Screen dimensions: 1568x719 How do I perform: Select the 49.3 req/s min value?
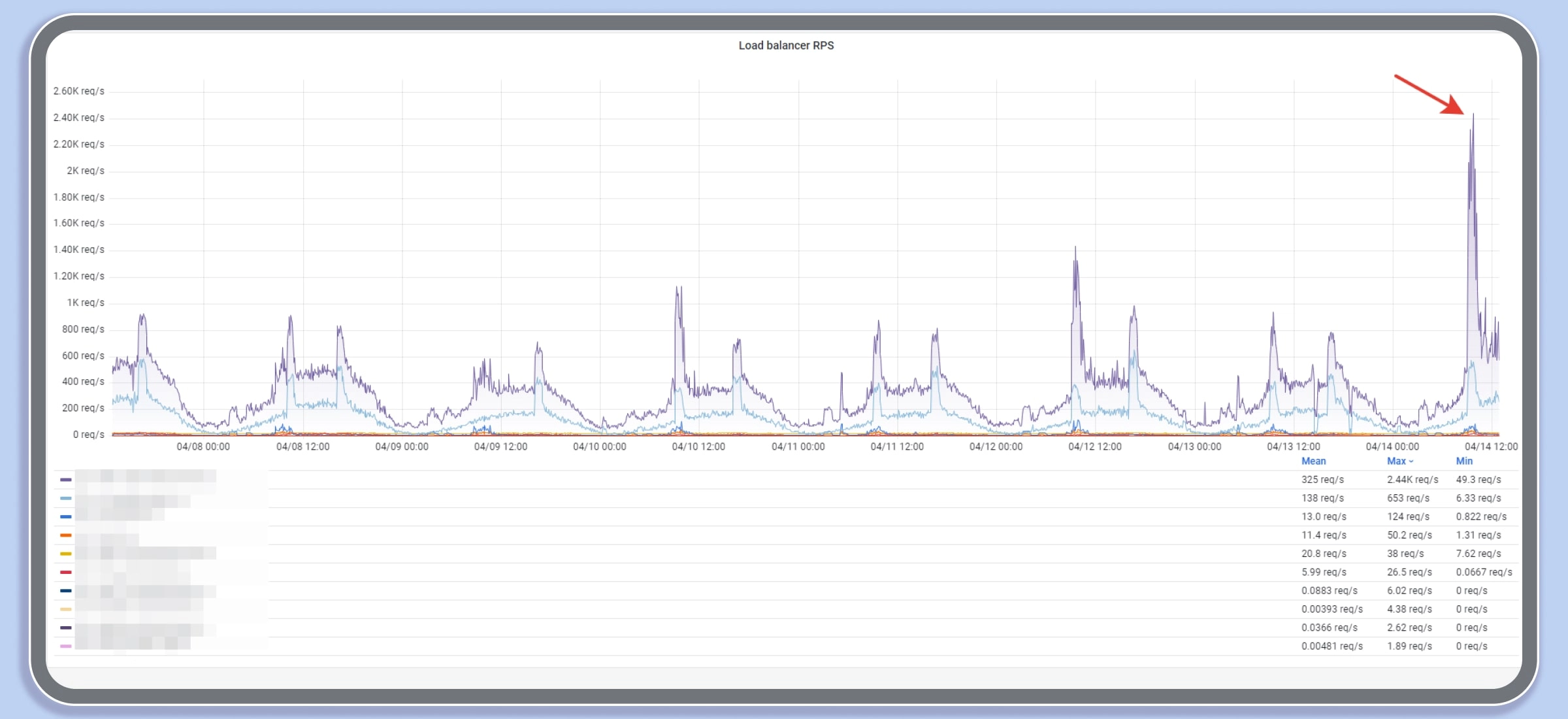coord(1478,480)
